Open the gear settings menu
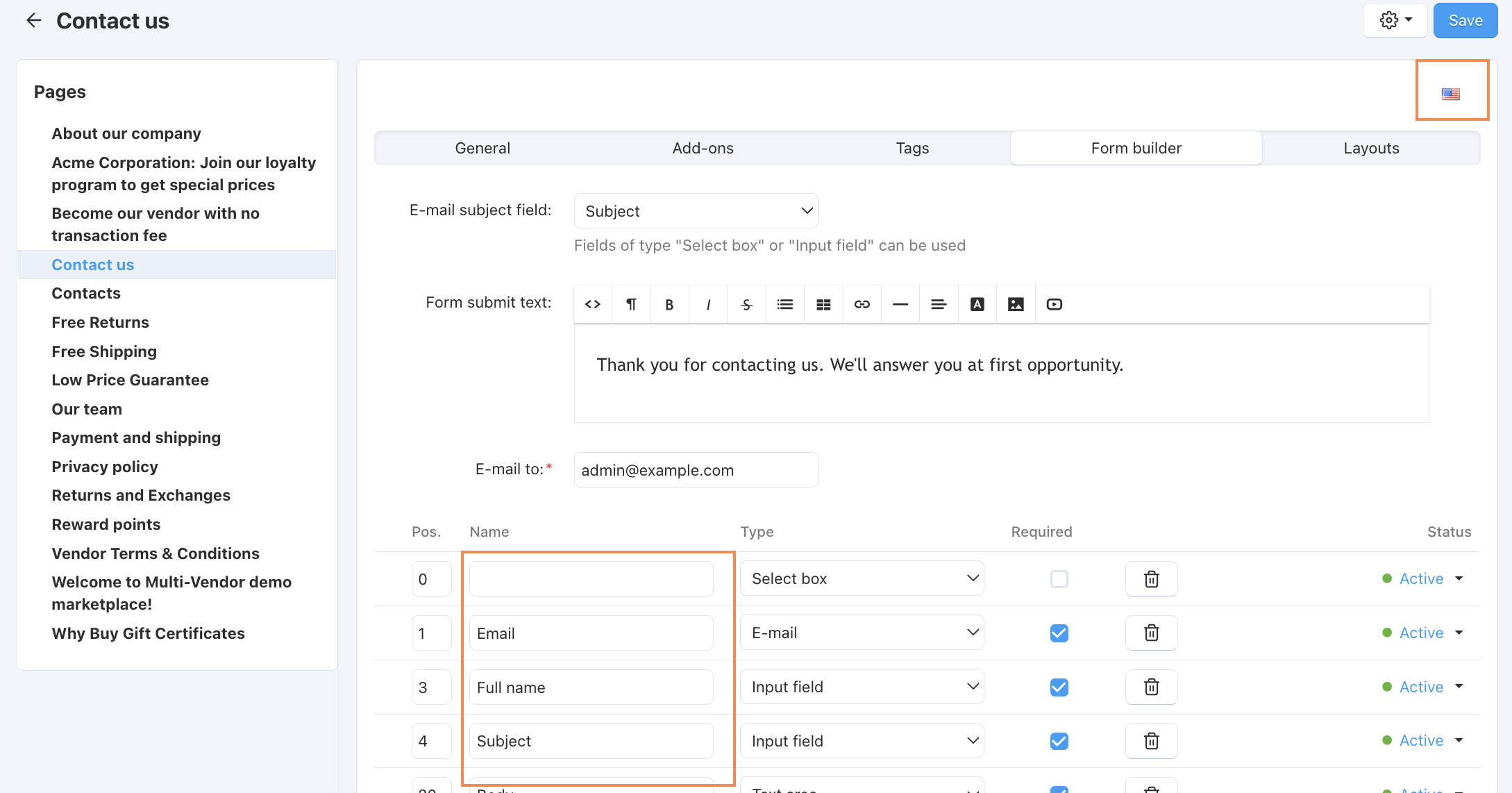Image resolution: width=1512 pixels, height=793 pixels. pos(1395,21)
